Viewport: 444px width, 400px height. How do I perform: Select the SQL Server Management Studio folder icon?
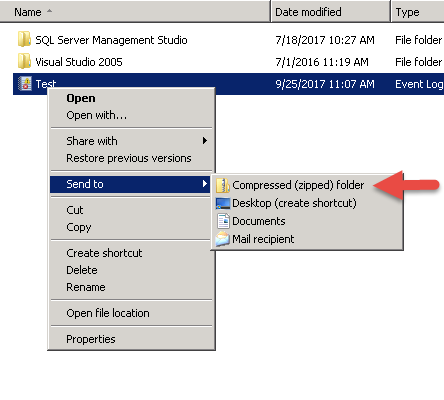(x=24, y=39)
